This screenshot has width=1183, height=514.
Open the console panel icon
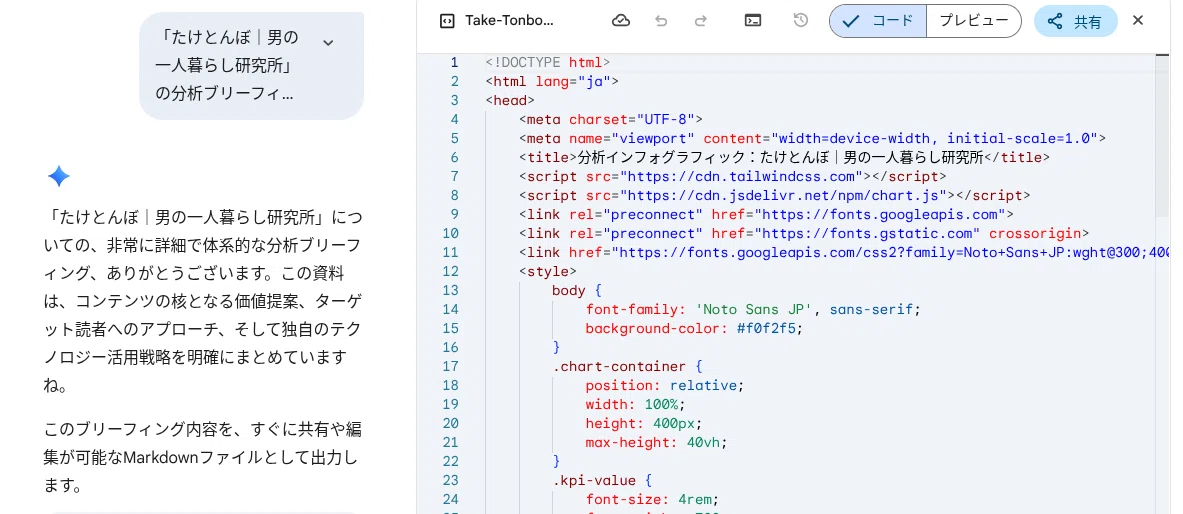coord(752,20)
